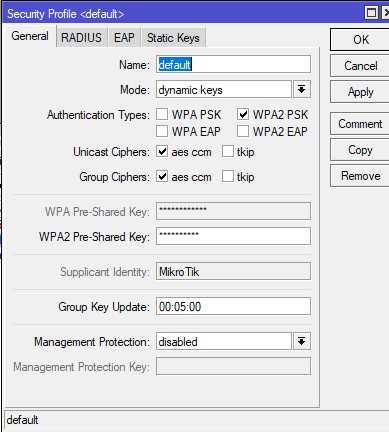Enable tkip for Unicast Ciphers
This screenshot has height=432, width=389.
coord(228,152)
